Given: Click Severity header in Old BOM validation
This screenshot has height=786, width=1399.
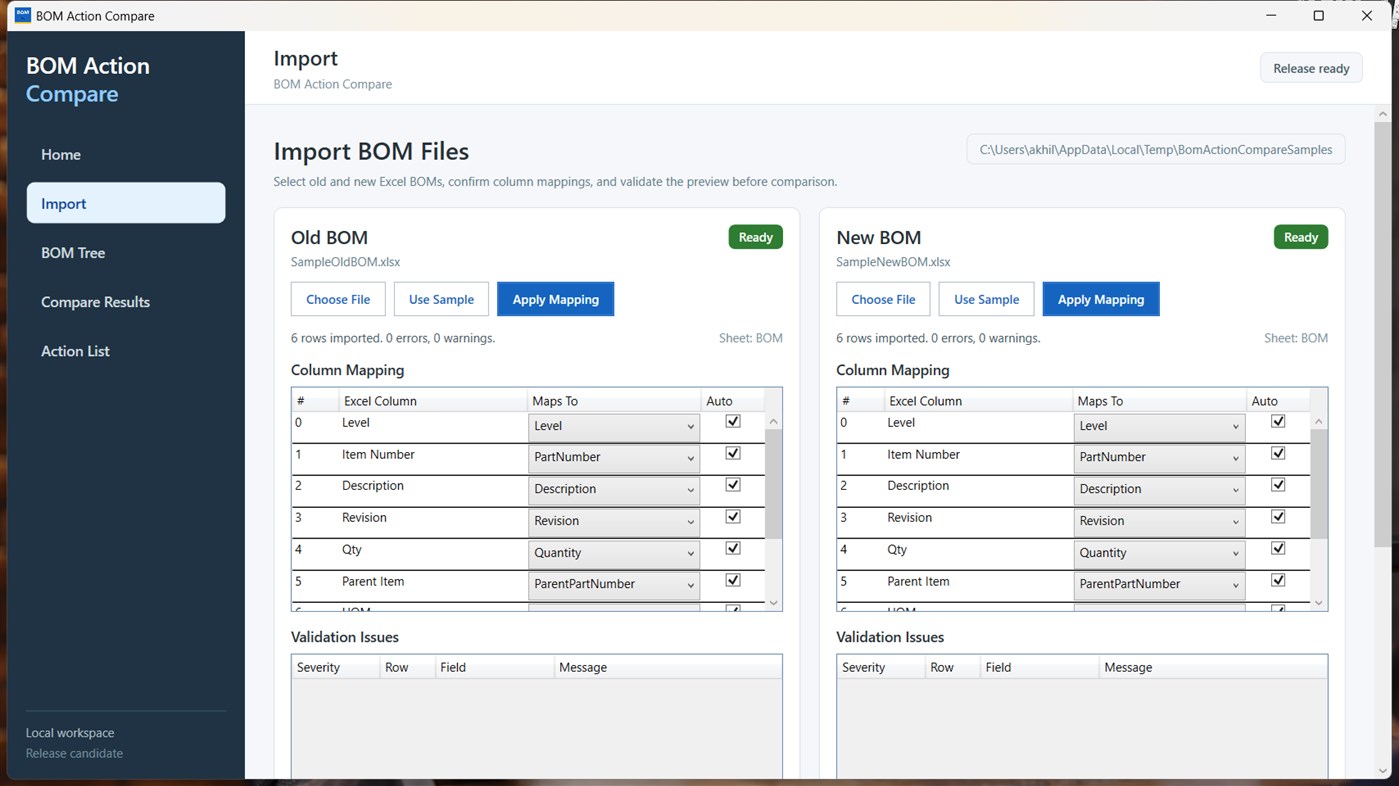Looking at the screenshot, I should click(x=336, y=667).
